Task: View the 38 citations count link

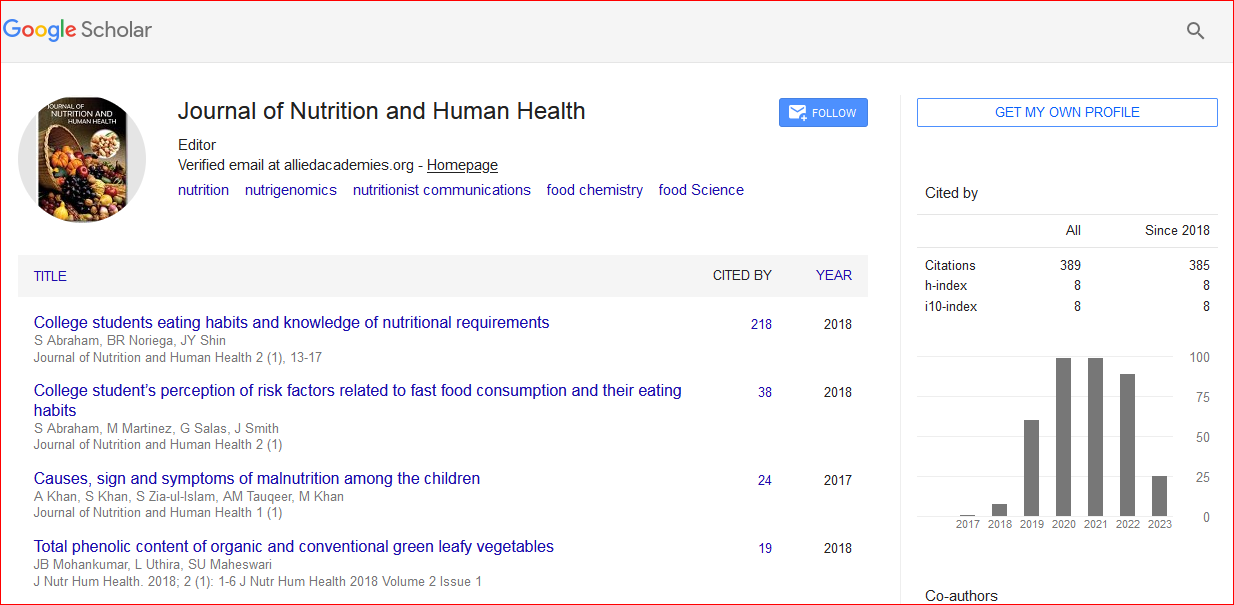Action: tap(764, 392)
